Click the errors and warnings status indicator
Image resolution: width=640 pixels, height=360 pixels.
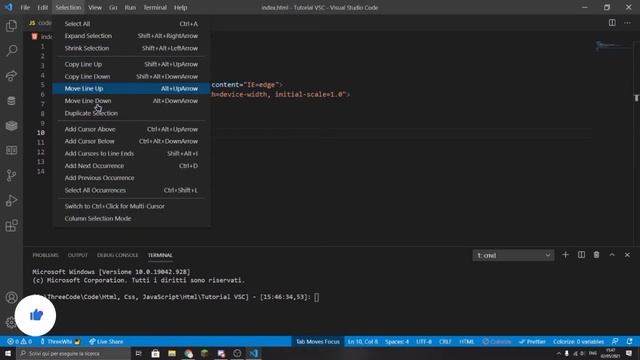point(19,342)
